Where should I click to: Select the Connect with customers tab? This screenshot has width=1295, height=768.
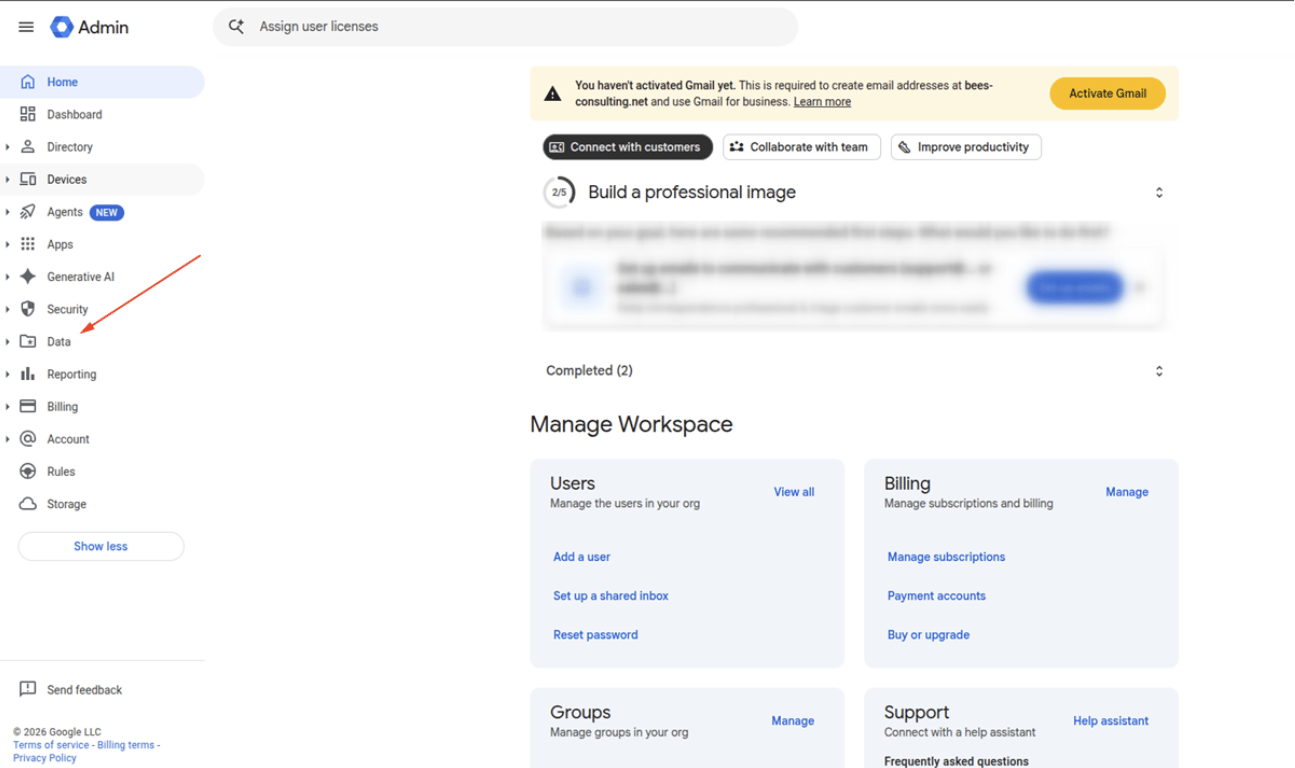(628, 147)
